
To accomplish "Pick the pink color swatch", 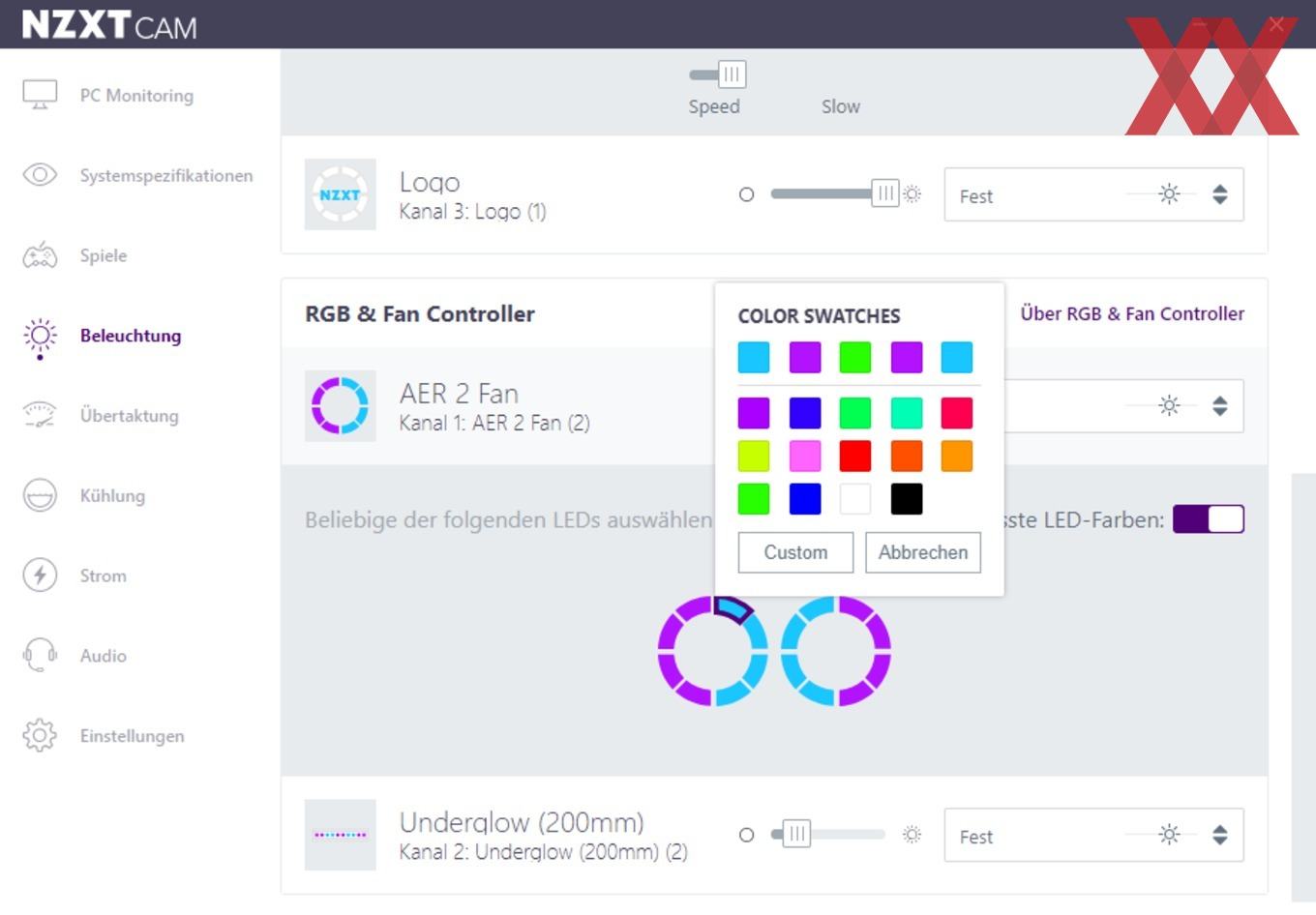I will click(x=805, y=456).
